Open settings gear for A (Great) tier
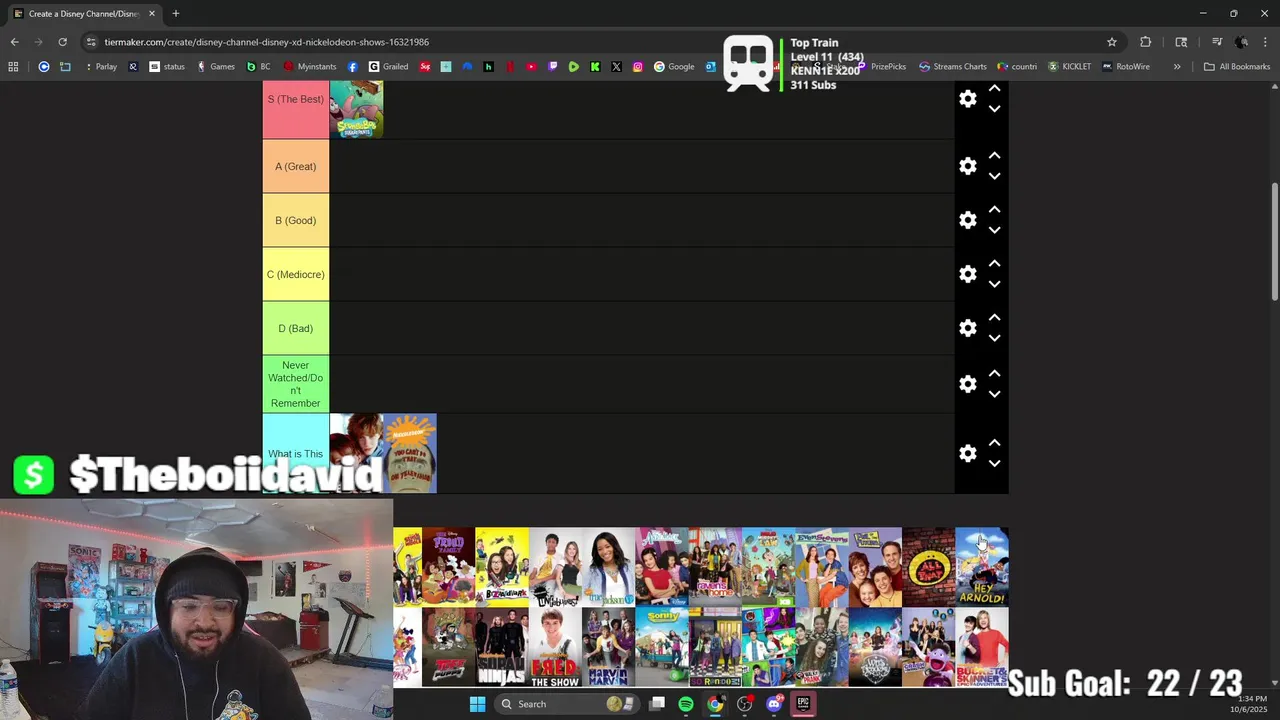1280x720 pixels. (x=967, y=167)
